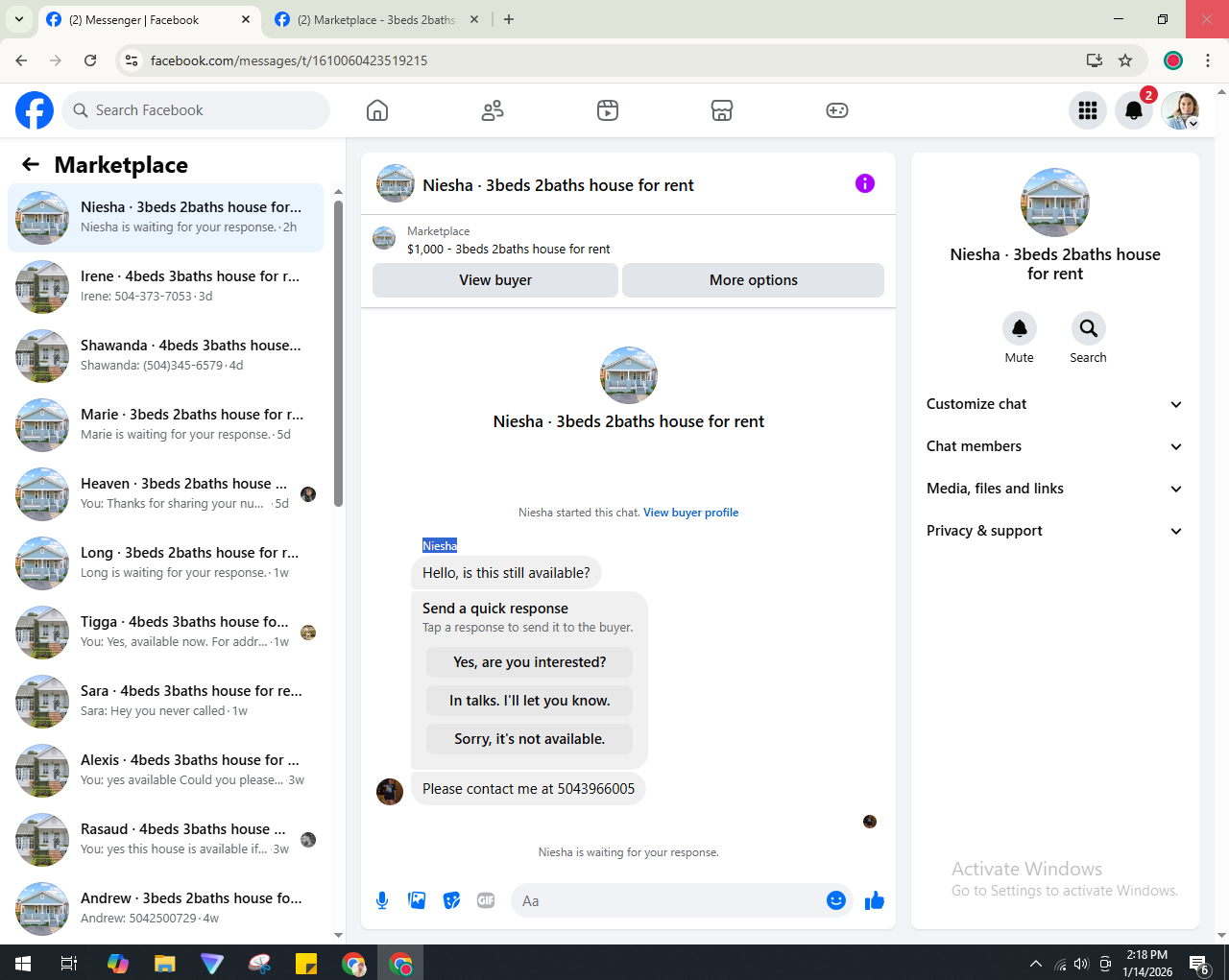Expand Media, files and links section
Image resolution: width=1229 pixels, height=980 pixels.
(1054, 489)
